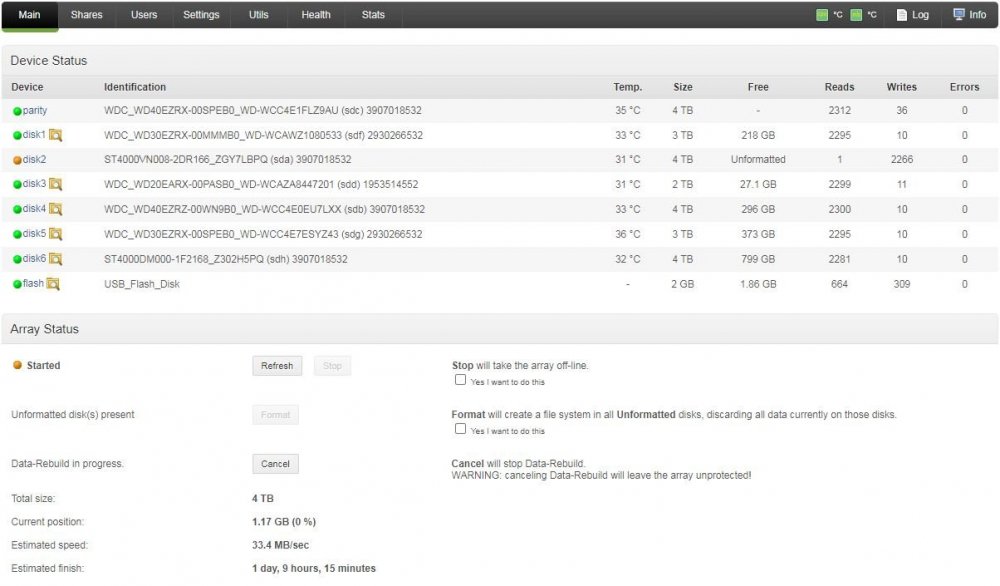Click the Size column header
The width and height of the screenshot is (1000, 586).
pos(682,87)
